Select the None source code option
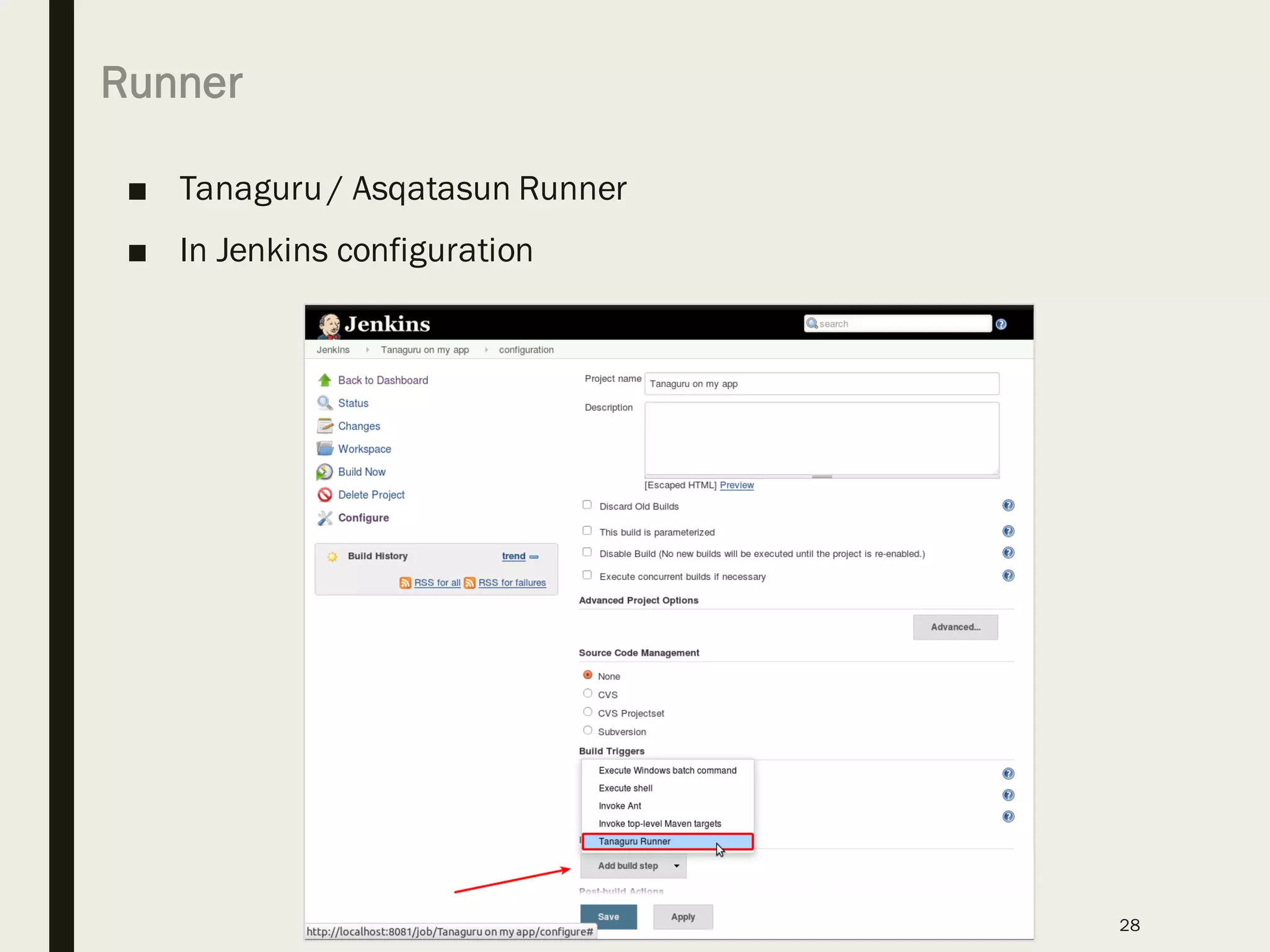The width and height of the screenshot is (1270, 952). coord(587,675)
